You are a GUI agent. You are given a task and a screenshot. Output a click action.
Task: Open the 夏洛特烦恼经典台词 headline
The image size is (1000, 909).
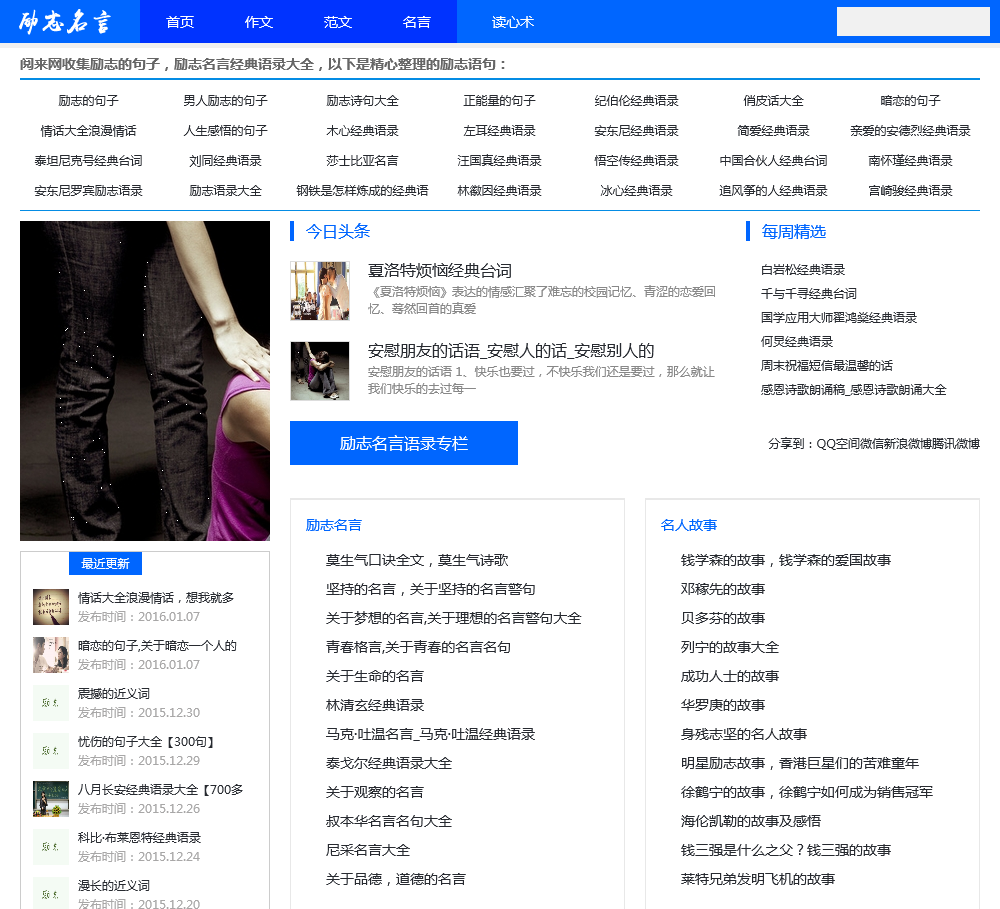point(439,270)
